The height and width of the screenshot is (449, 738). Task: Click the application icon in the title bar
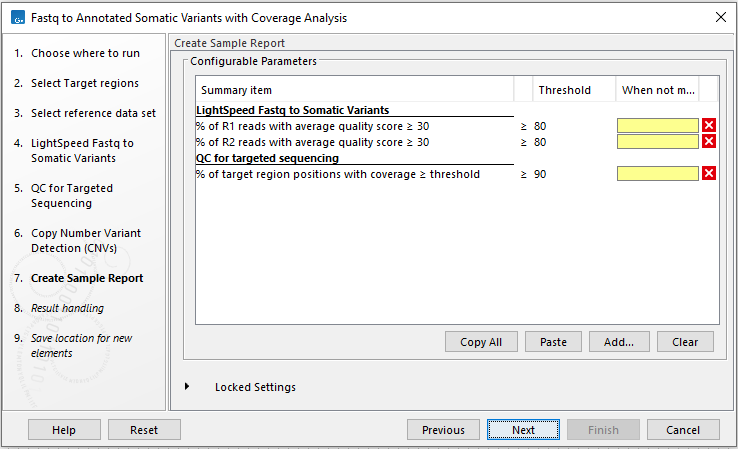pyautogui.click(x=17, y=18)
